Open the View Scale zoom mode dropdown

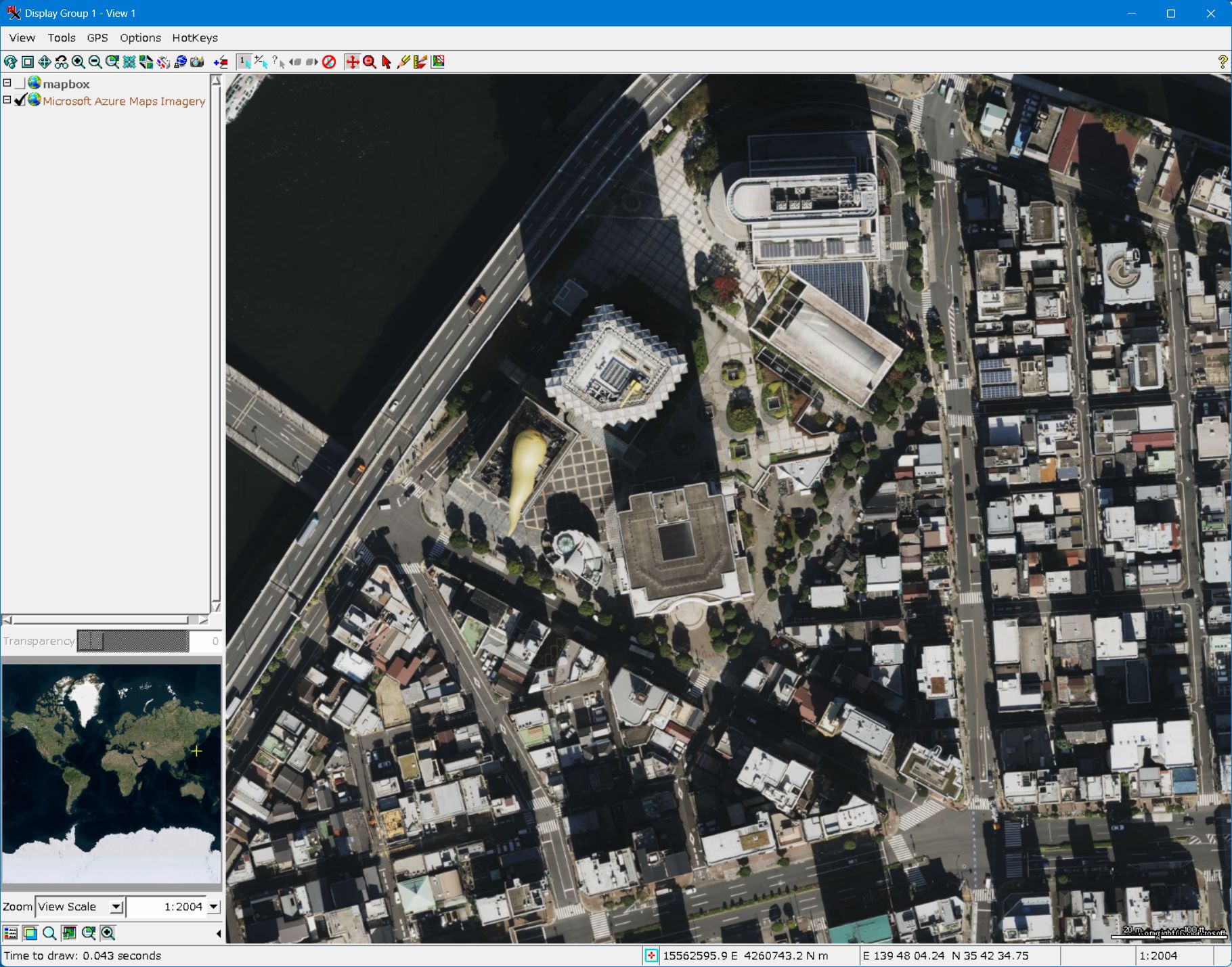point(116,907)
